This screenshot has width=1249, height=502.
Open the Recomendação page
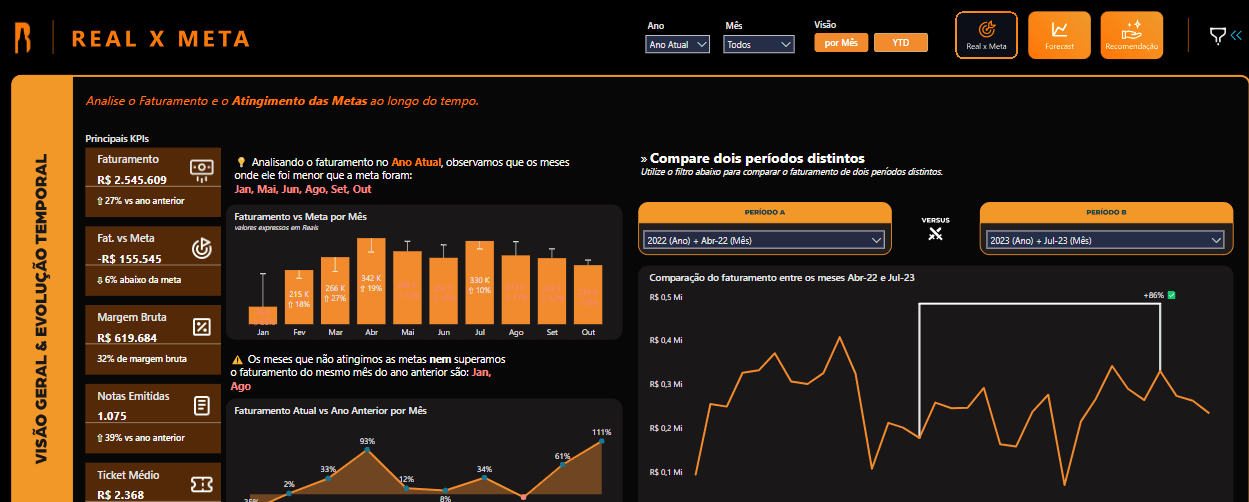coord(1132,36)
